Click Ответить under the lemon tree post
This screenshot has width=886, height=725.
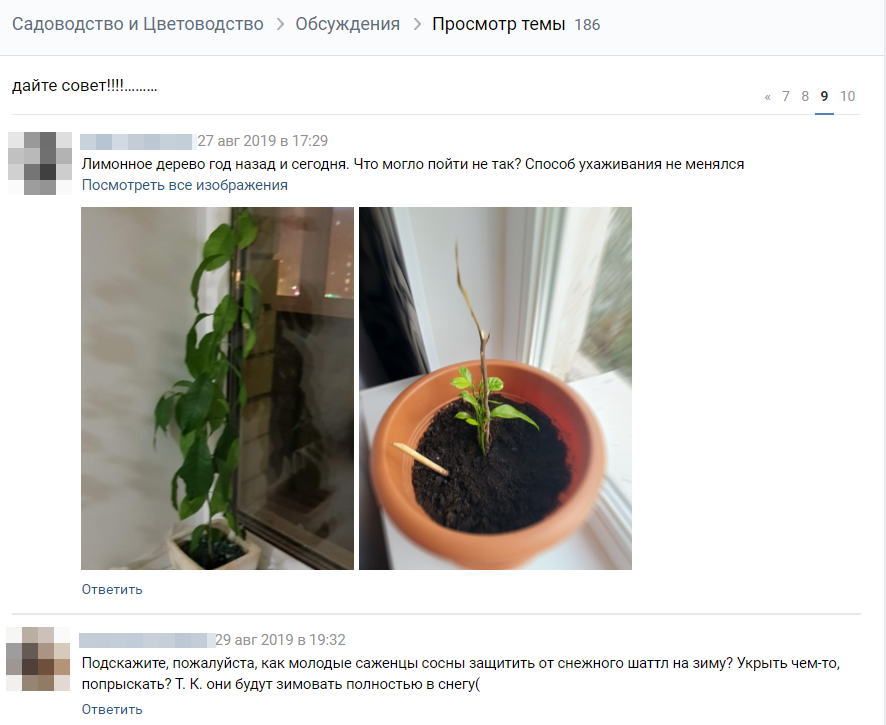[112, 589]
